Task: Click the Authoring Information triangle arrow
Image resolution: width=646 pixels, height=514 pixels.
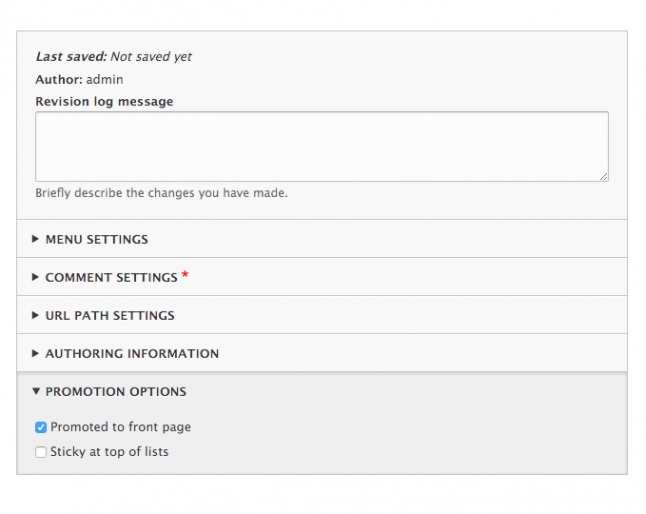Action: [x=35, y=353]
